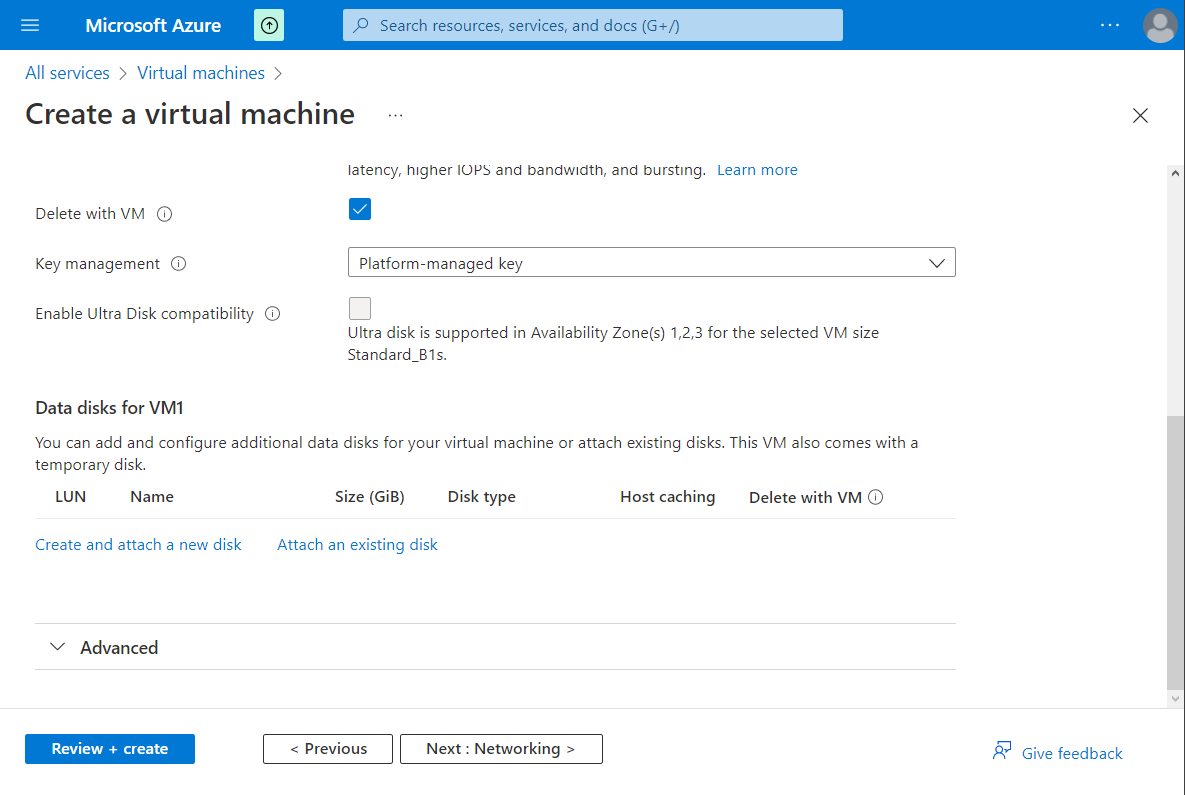Viewport: 1185px width, 795px height.
Task: Click the Review + create button
Action: click(x=110, y=749)
